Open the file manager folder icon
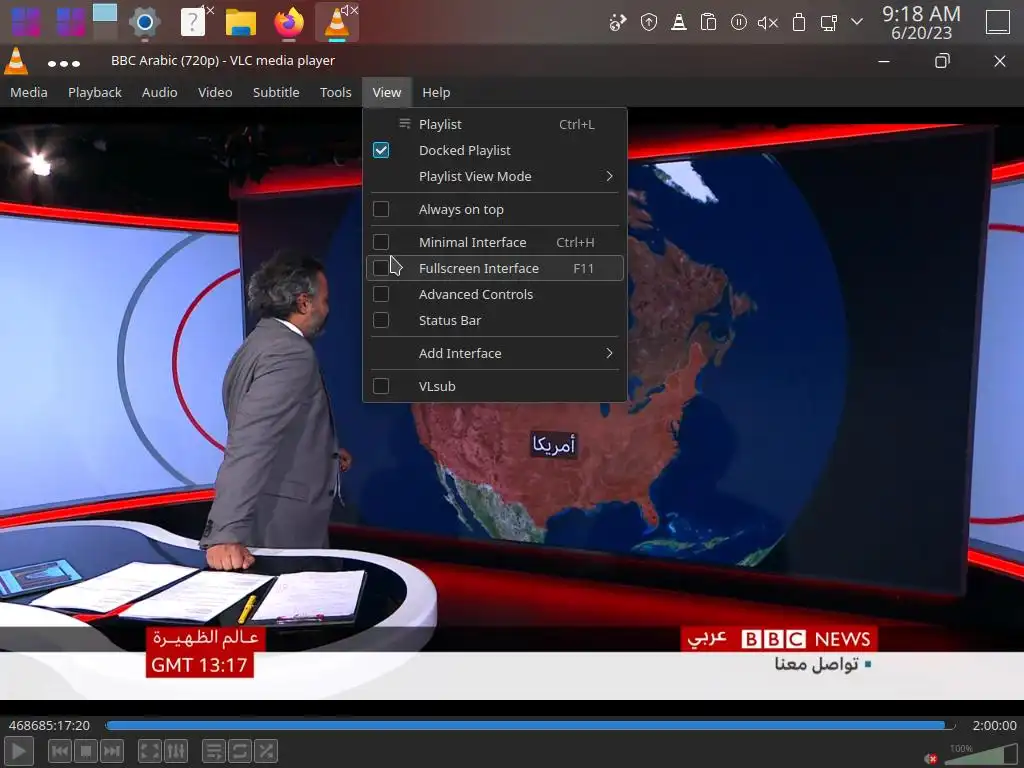 click(x=241, y=22)
